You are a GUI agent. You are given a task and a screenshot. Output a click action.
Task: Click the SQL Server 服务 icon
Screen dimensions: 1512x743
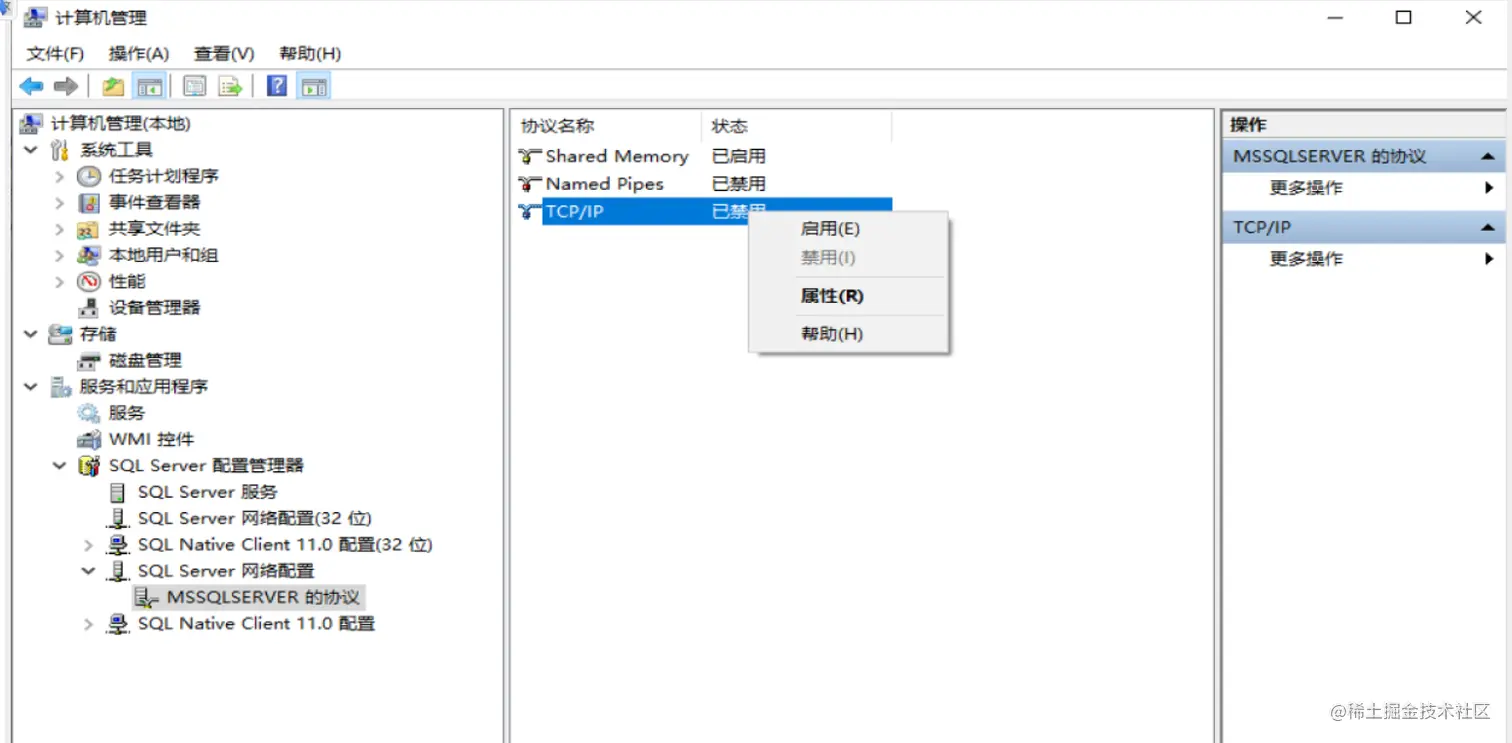tap(118, 492)
